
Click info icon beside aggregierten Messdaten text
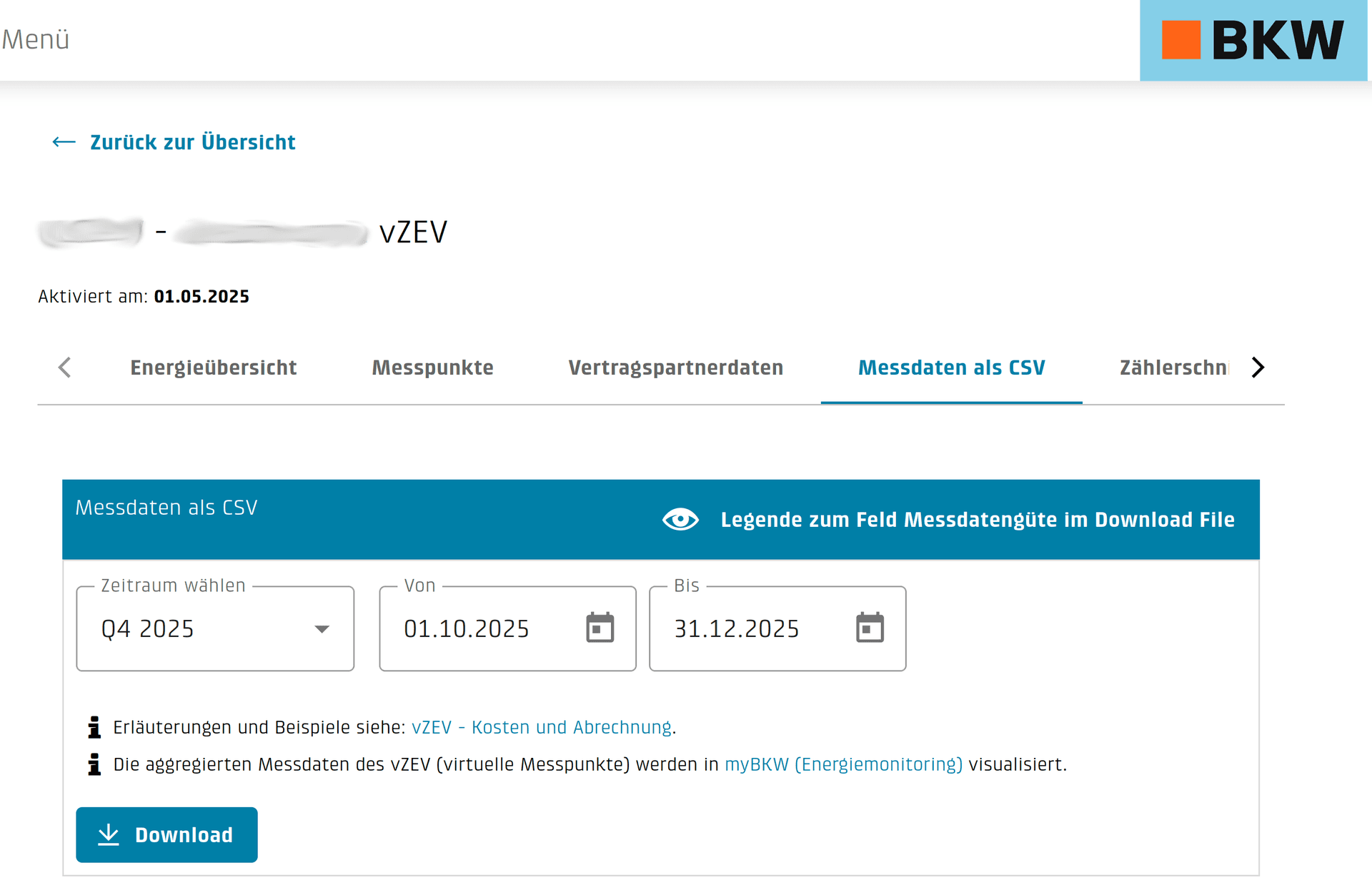coord(94,764)
